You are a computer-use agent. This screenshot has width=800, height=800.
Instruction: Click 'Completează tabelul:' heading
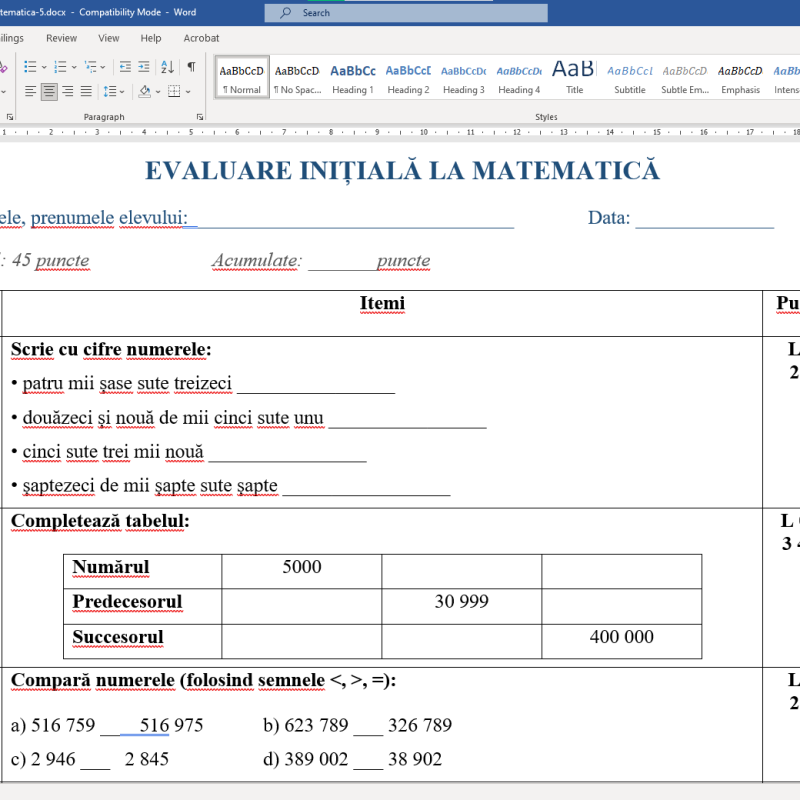(x=100, y=521)
